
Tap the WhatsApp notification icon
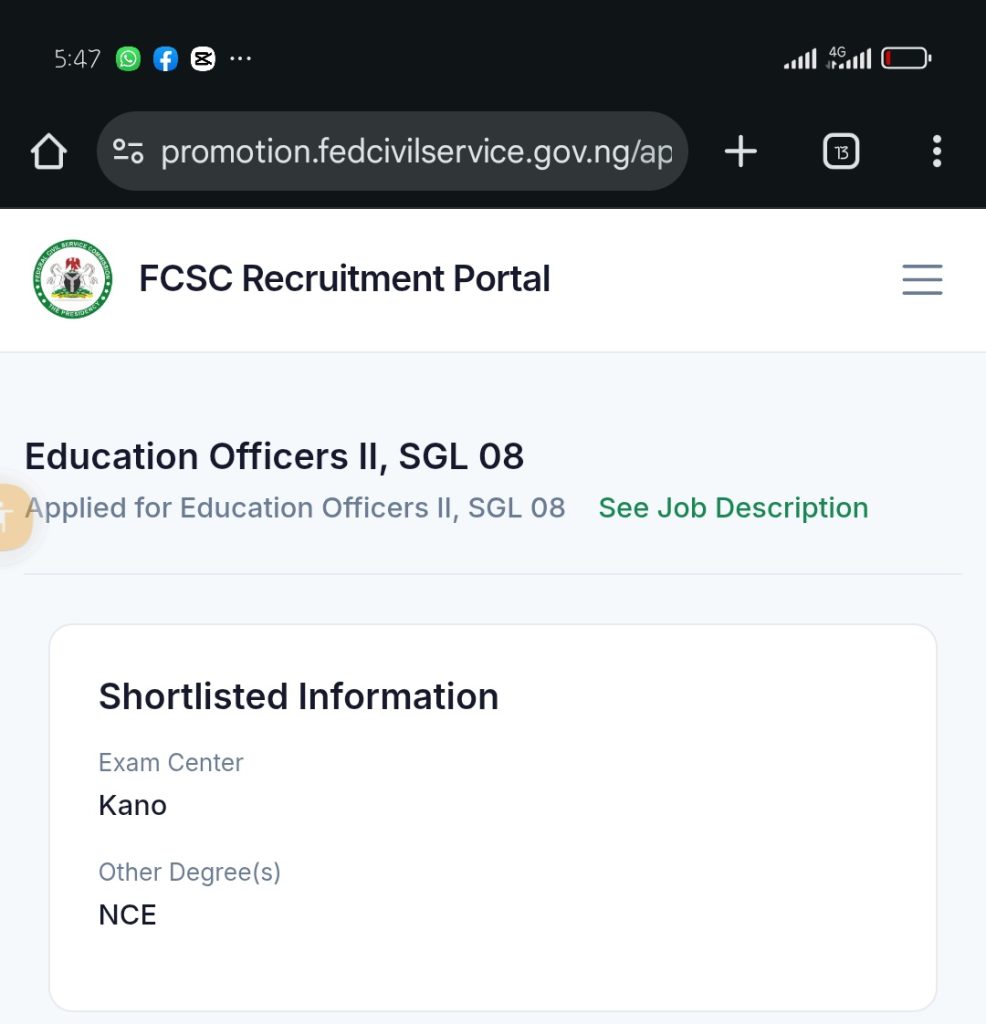coord(128,59)
